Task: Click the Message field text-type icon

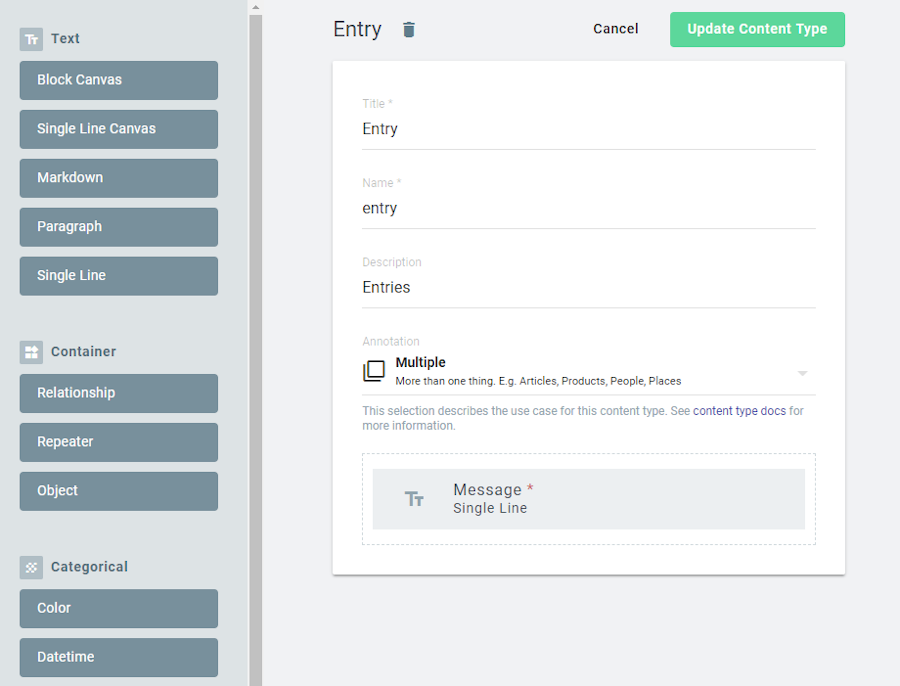Action: 414,499
